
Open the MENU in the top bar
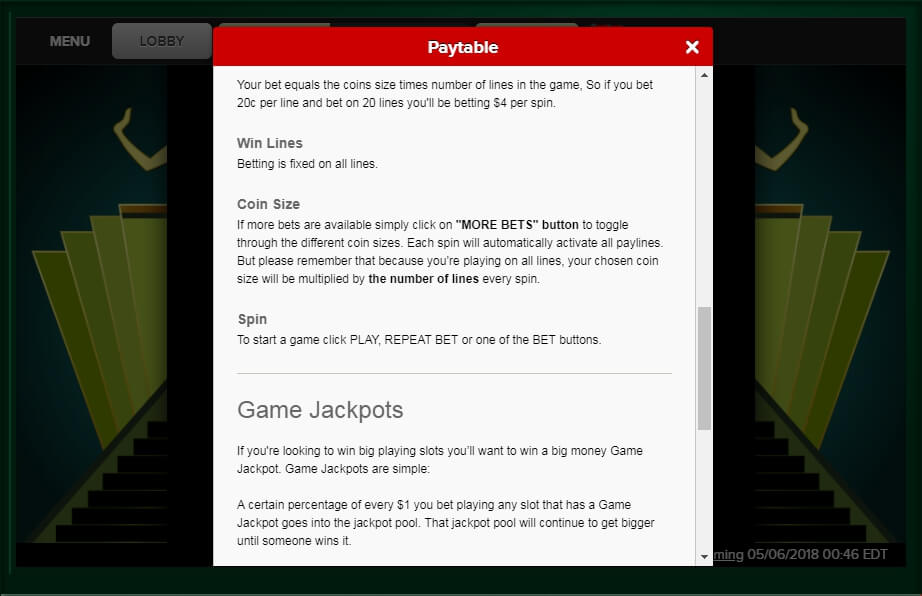70,41
